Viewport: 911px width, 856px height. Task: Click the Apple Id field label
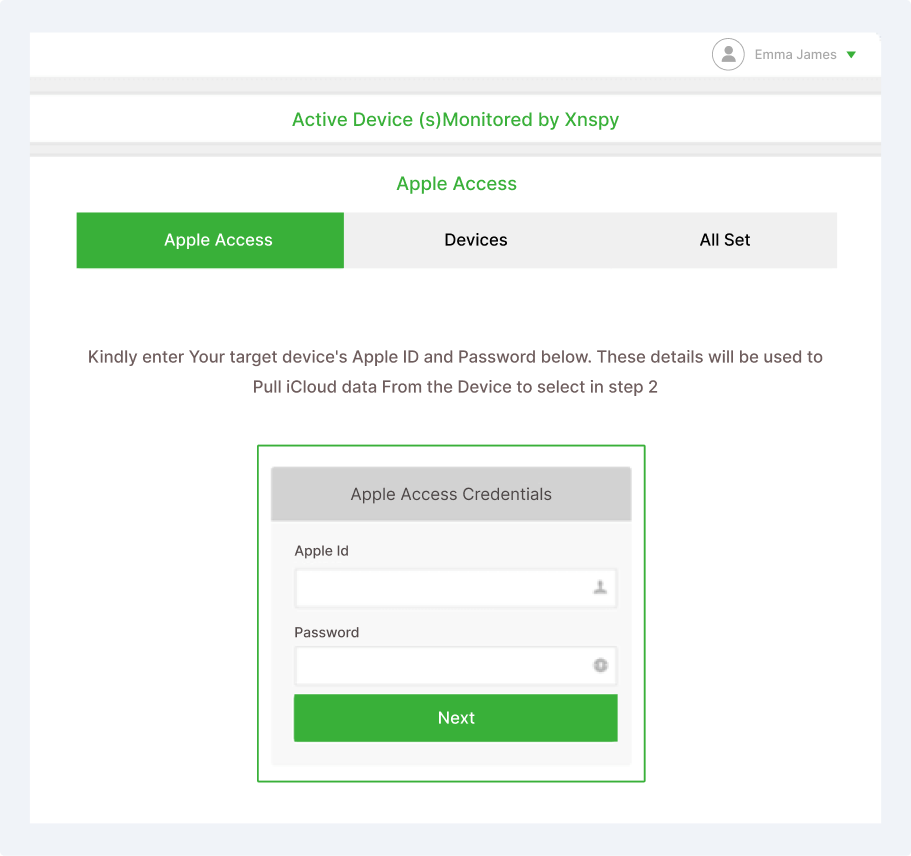pyautogui.click(x=321, y=551)
